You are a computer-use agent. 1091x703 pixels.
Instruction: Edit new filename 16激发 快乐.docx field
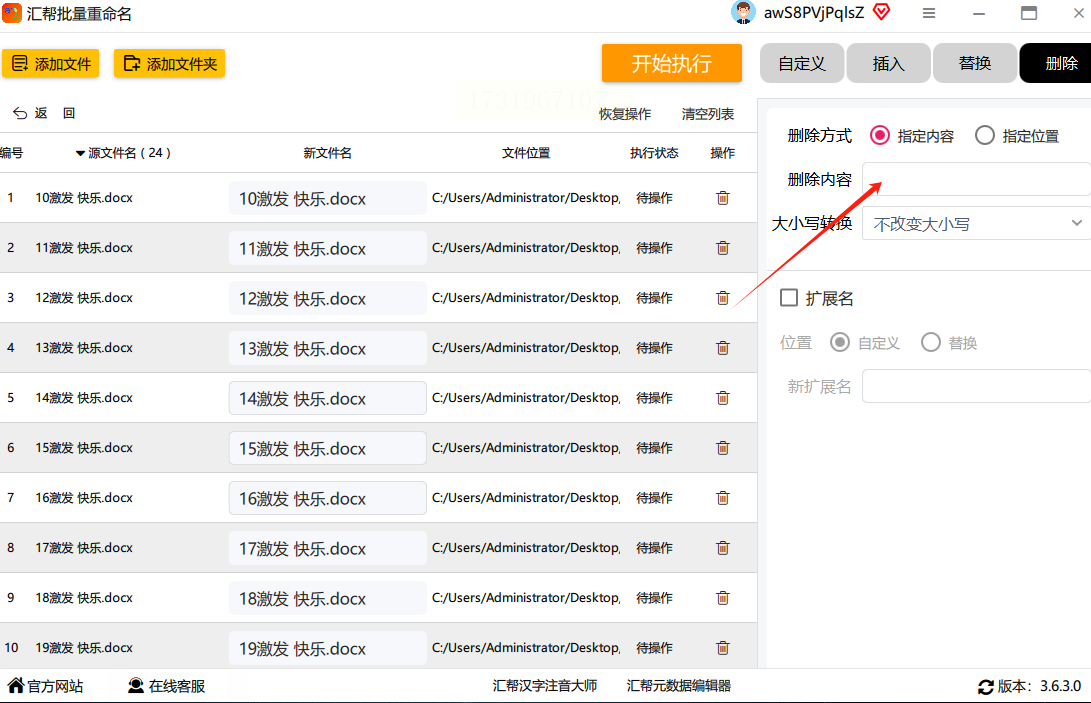click(x=328, y=498)
